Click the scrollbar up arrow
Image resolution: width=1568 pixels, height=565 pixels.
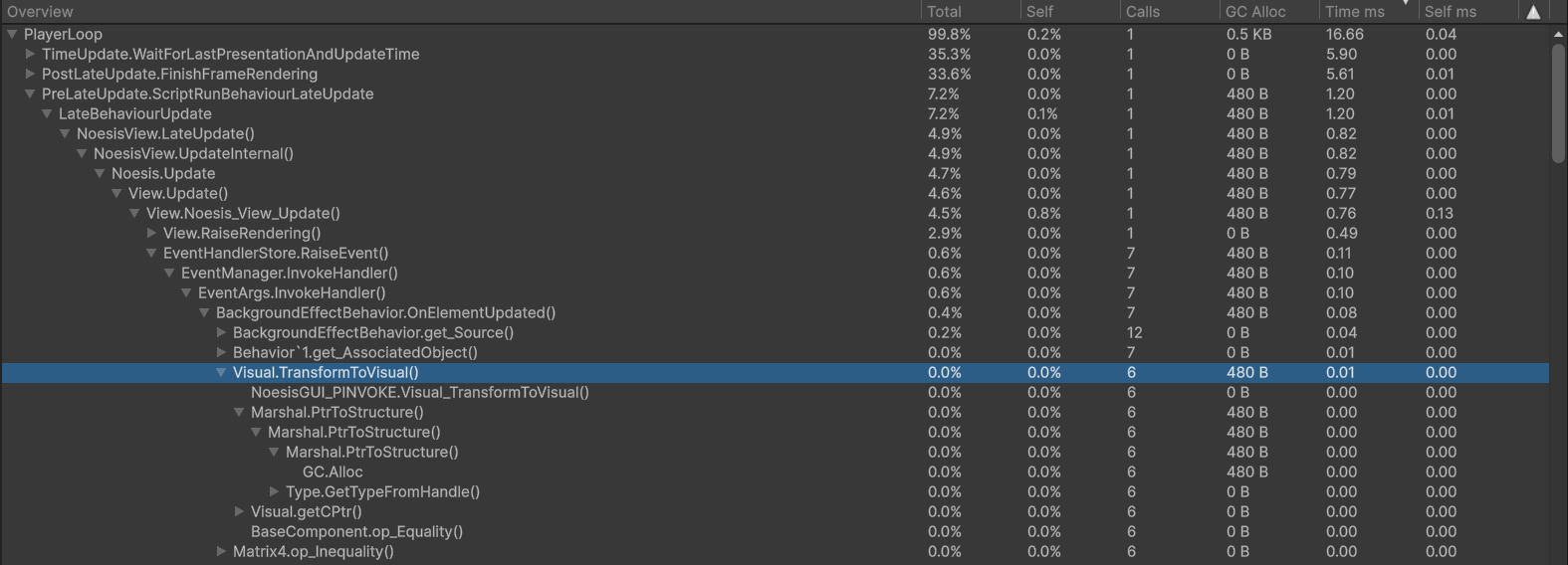[1558, 34]
